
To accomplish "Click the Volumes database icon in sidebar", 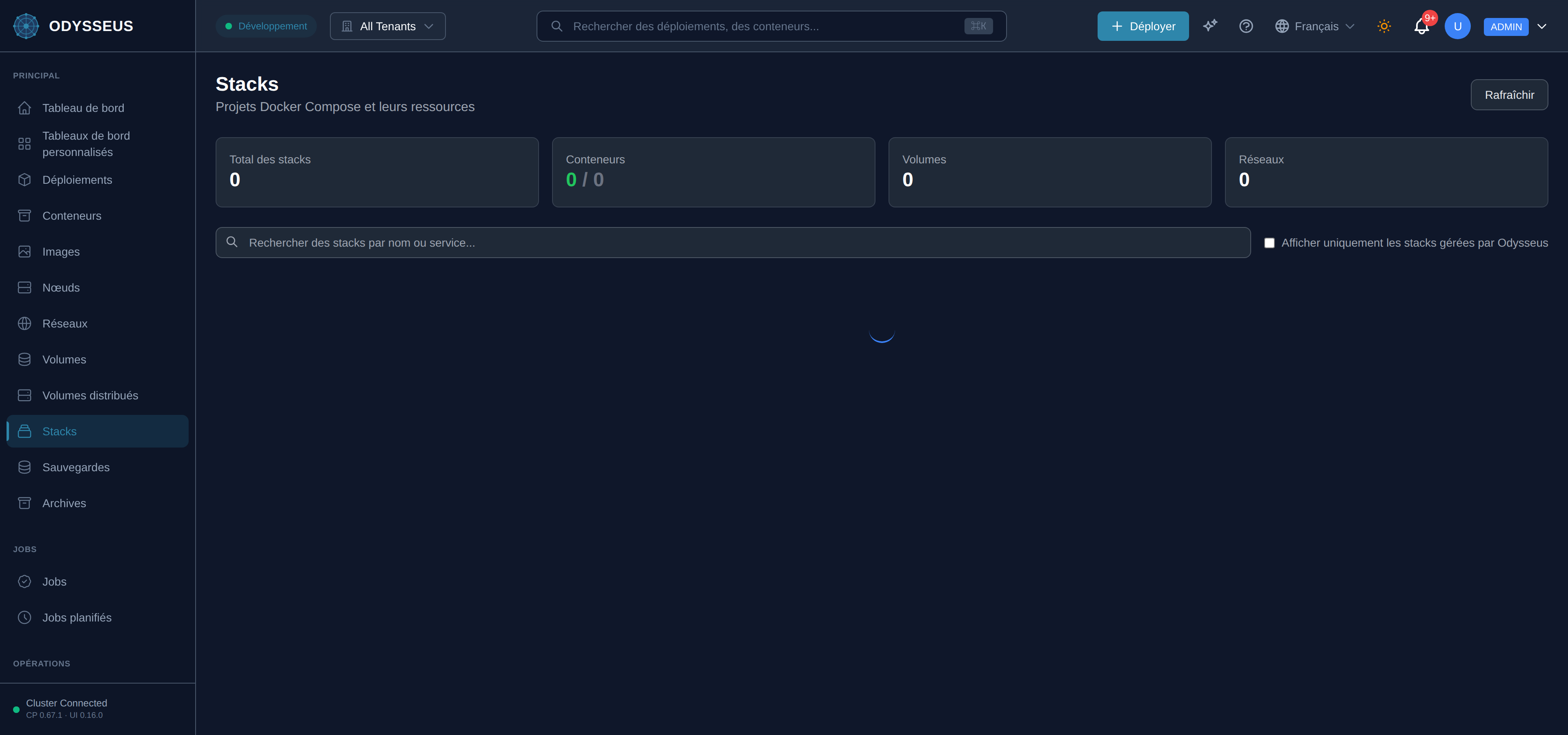I will (24, 359).
